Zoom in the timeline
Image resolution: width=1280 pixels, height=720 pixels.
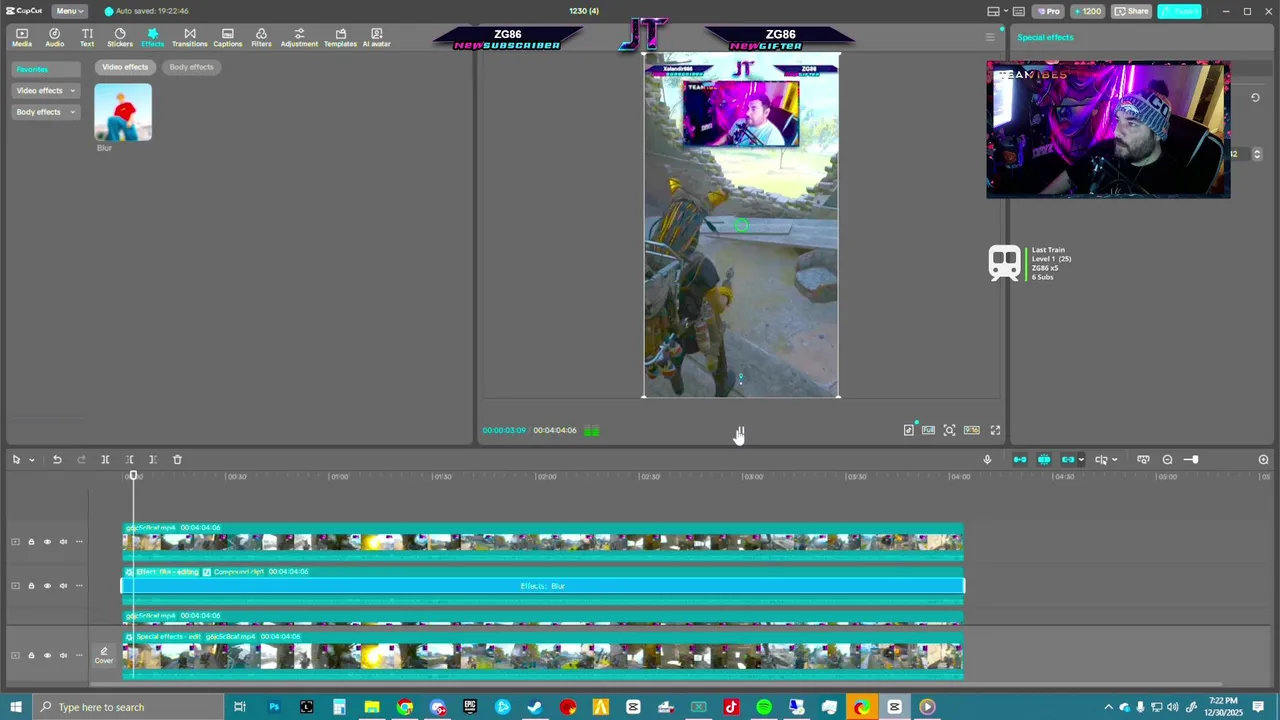[1263, 460]
